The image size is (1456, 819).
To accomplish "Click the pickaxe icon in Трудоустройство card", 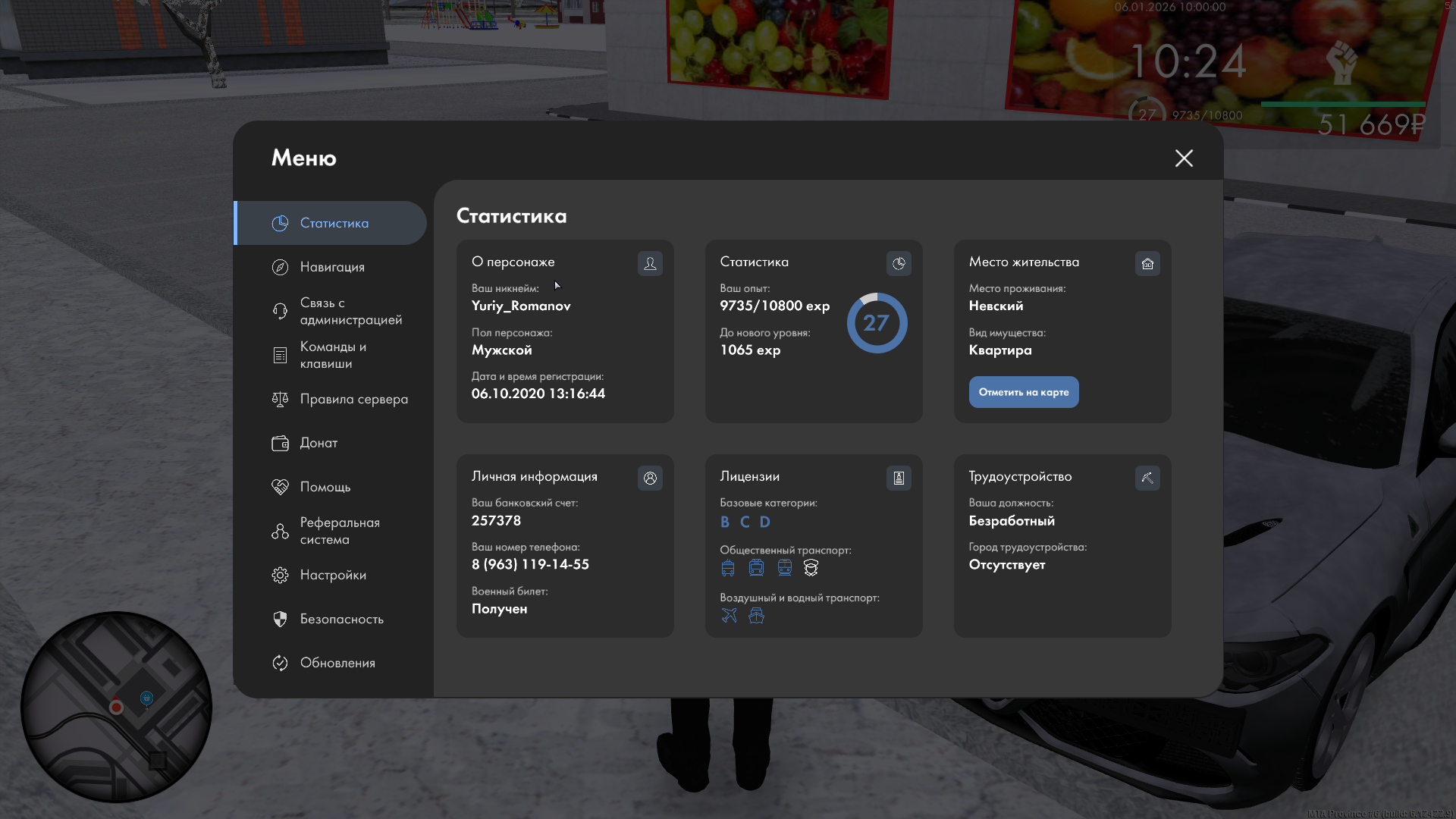I will point(1147,478).
